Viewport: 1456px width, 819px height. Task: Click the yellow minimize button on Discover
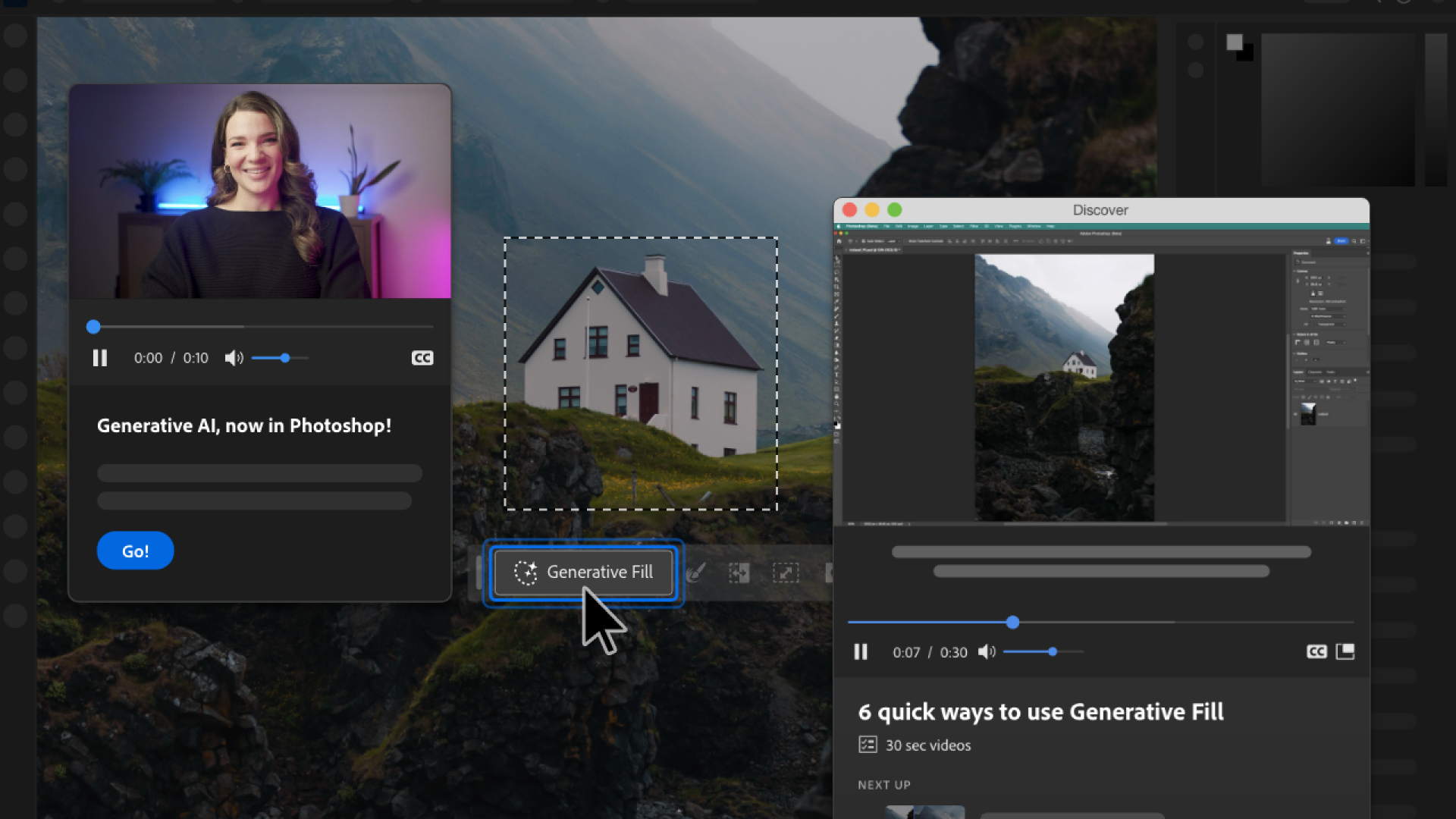(872, 210)
